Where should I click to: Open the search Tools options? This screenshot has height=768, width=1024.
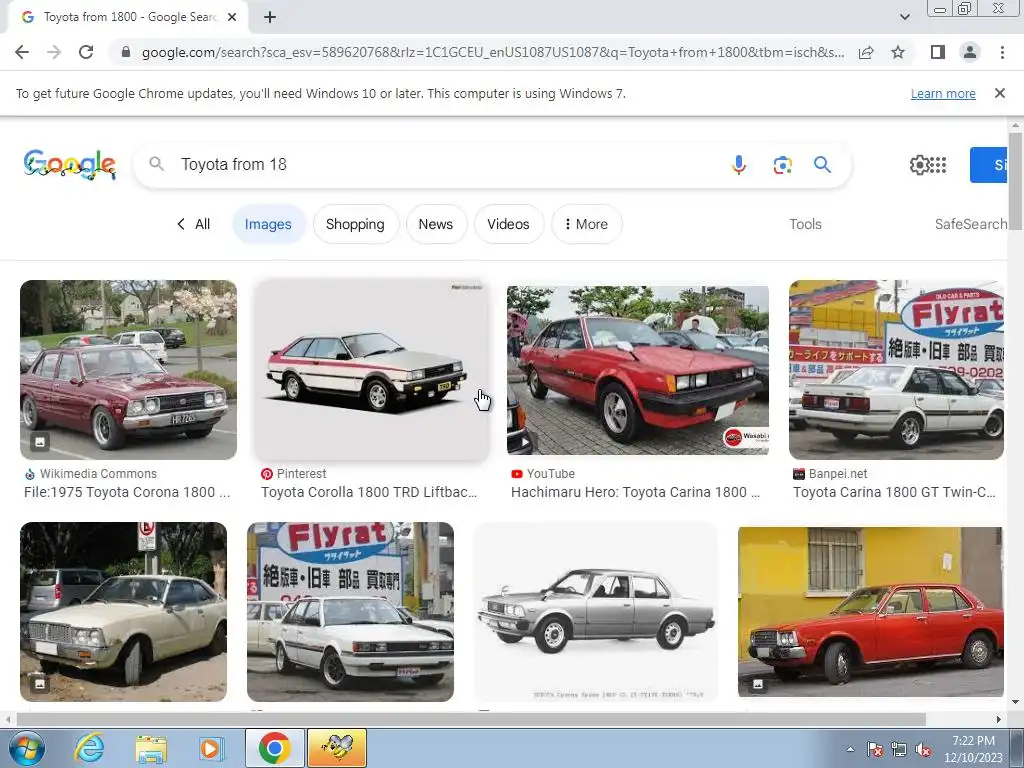point(805,224)
